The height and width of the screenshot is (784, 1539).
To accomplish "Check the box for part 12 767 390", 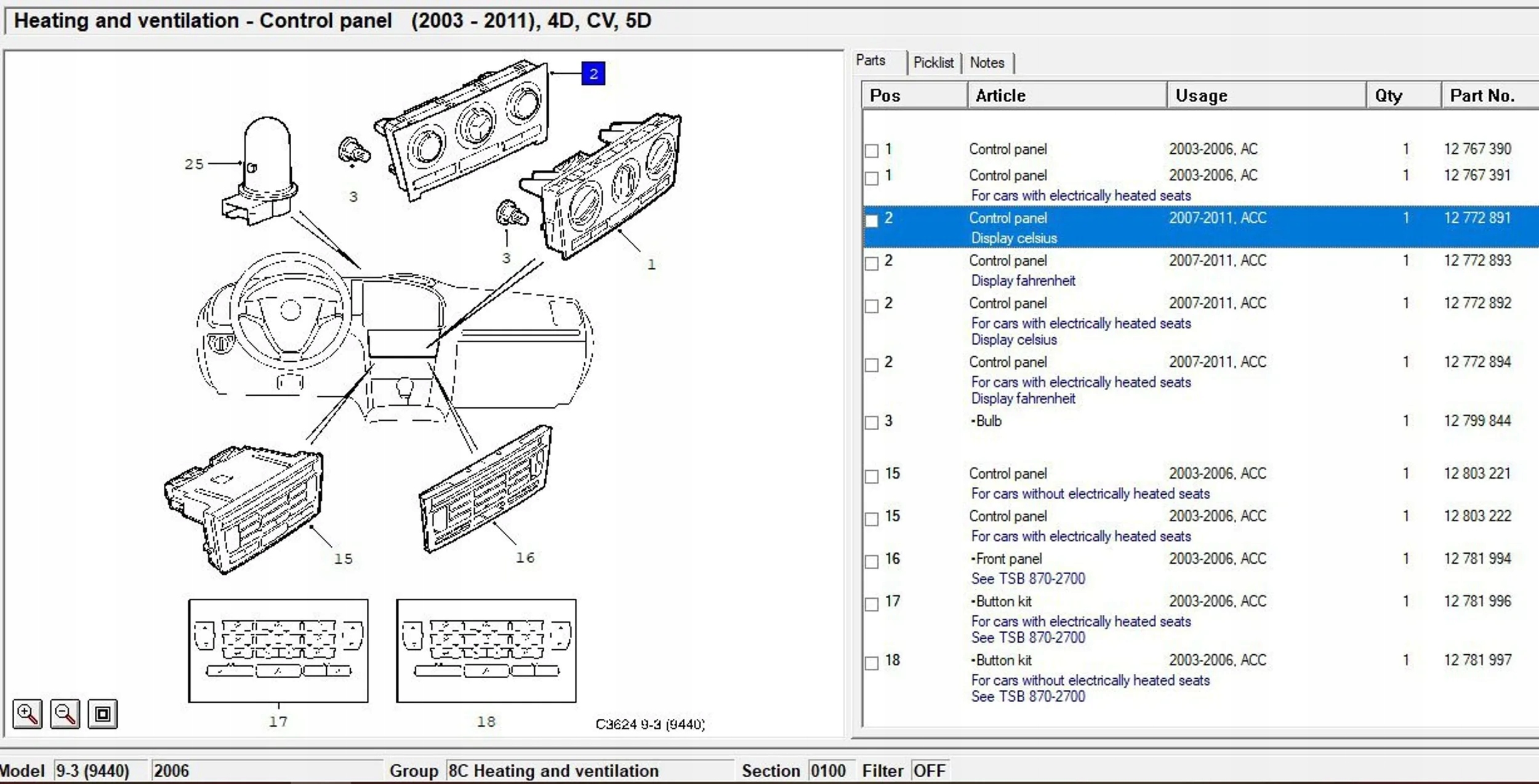I will 871,151.
